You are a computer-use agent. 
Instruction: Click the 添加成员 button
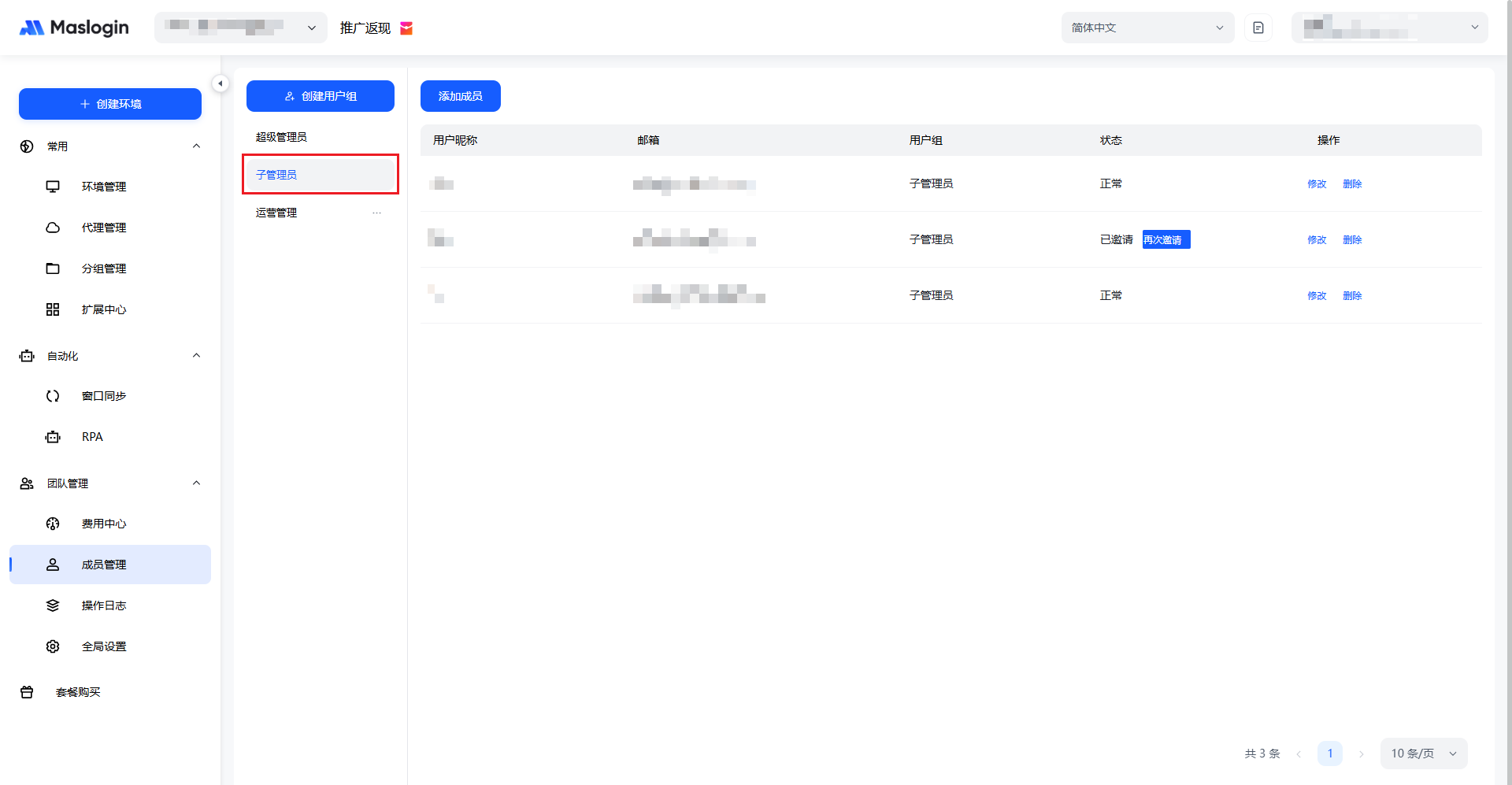pyautogui.click(x=460, y=96)
